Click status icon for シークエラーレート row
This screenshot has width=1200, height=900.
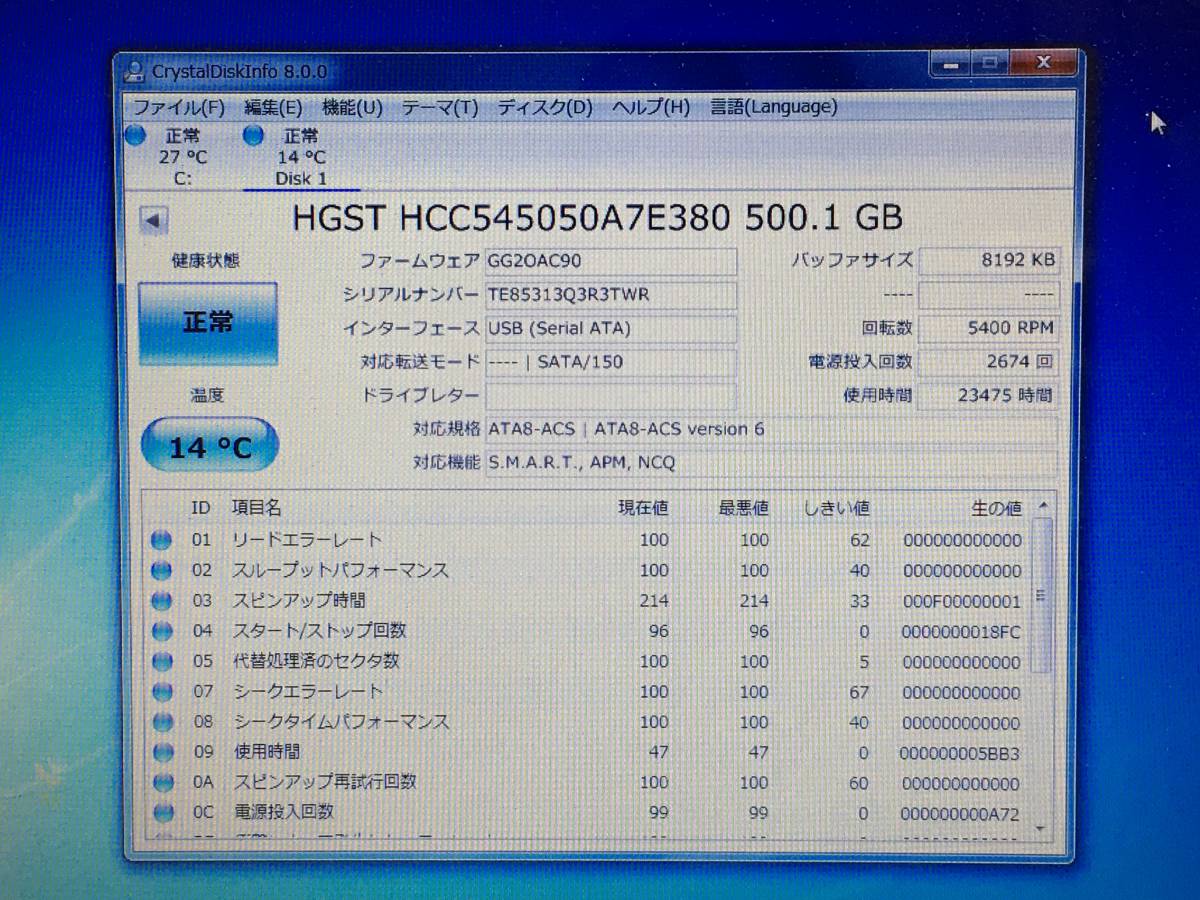[161, 692]
